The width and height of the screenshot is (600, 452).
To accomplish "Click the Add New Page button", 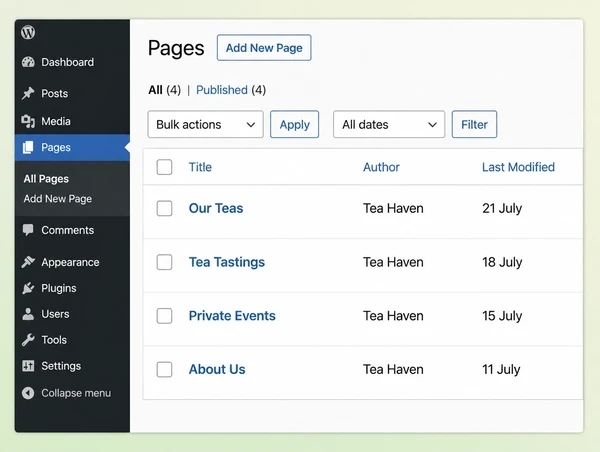I will [x=264, y=48].
